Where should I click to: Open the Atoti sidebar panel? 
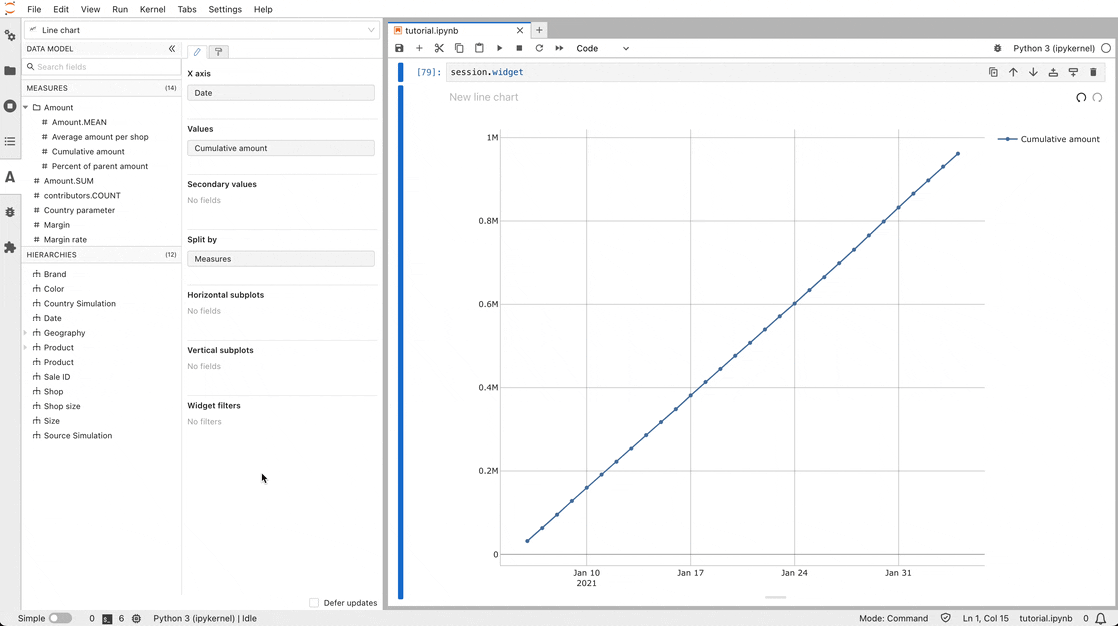point(10,177)
